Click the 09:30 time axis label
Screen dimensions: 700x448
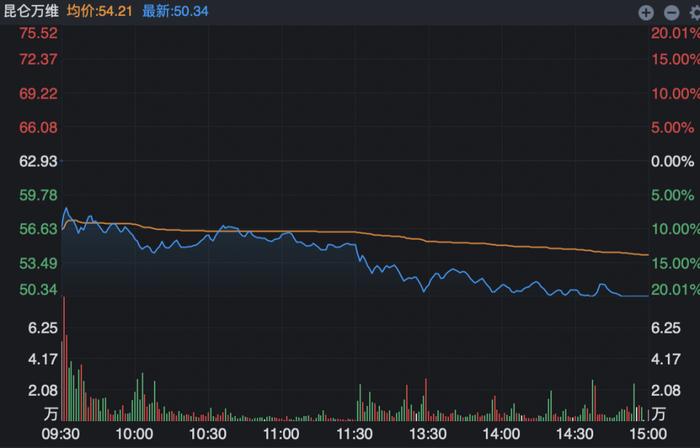coord(61,434)
